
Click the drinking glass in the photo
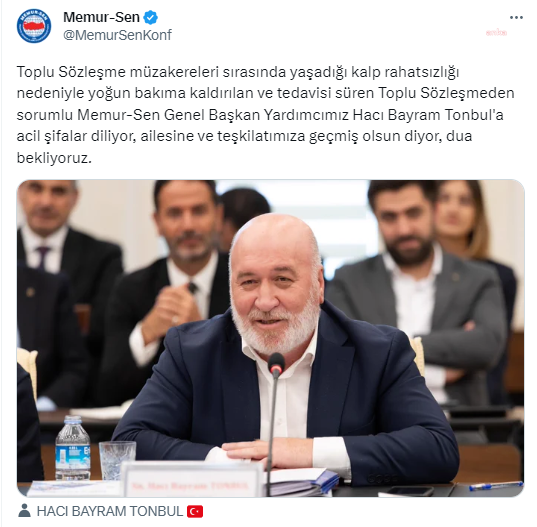coord(117,460)
